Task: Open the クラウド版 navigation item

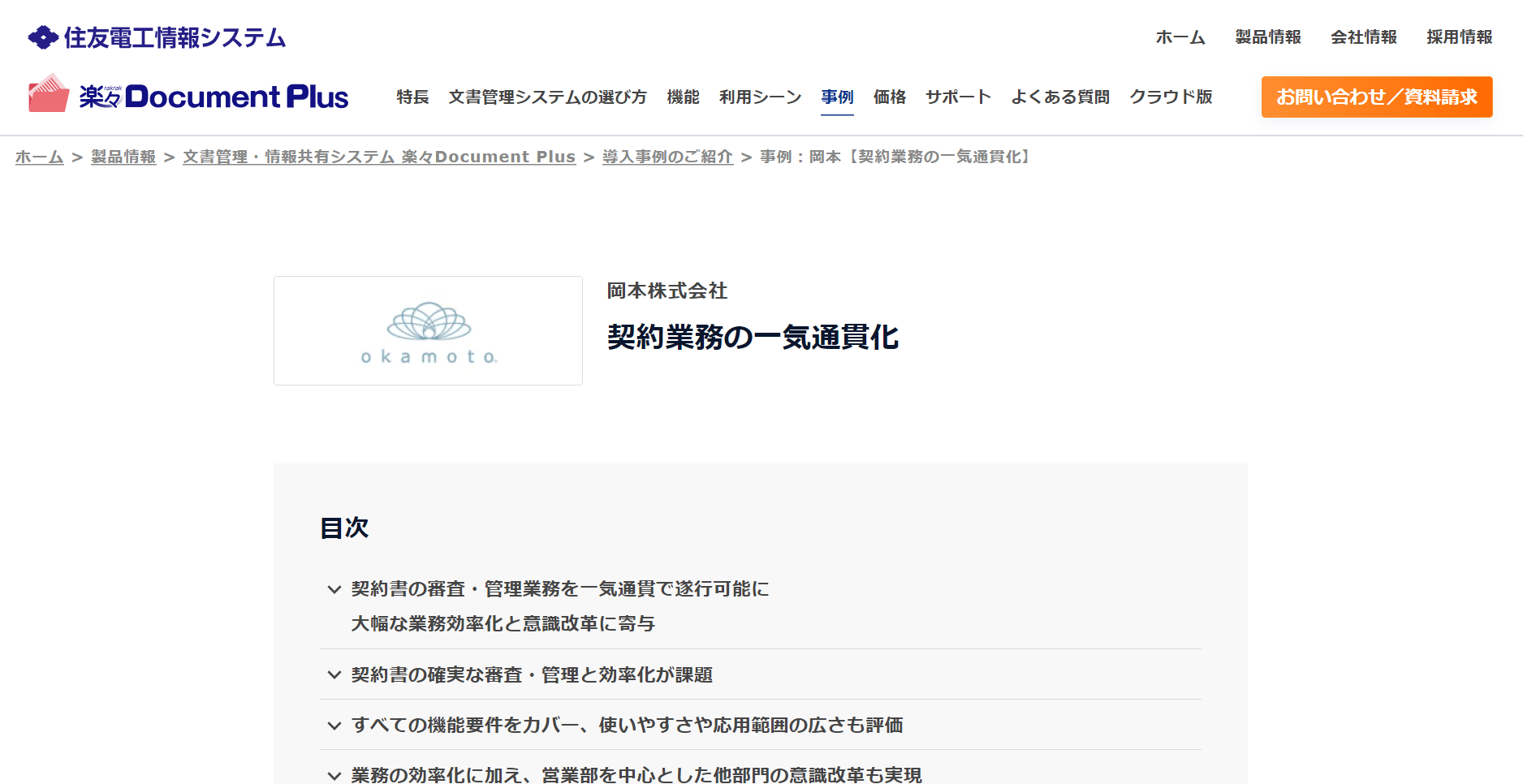Action: click(1171, 97)
